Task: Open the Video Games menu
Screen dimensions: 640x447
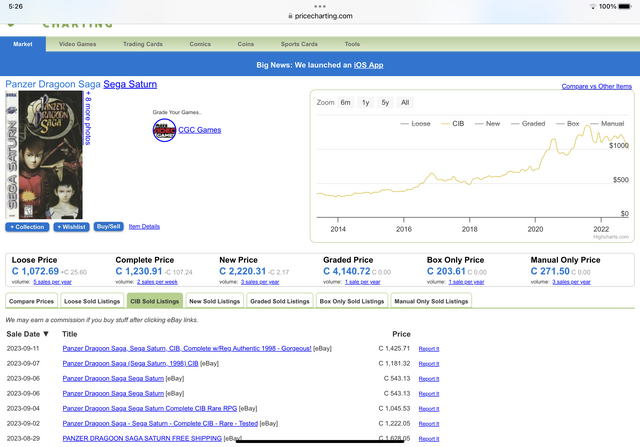Action: point(78,44)
